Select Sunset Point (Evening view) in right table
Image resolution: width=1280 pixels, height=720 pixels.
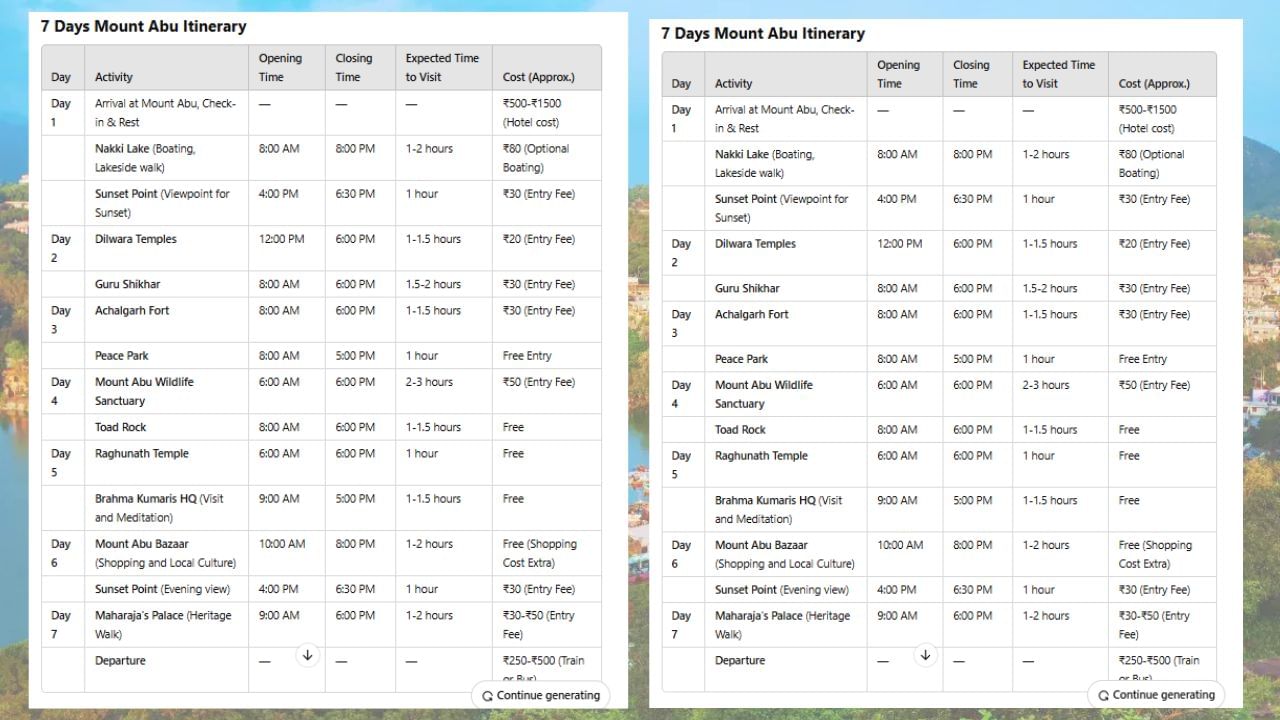(x=782, y=590)
